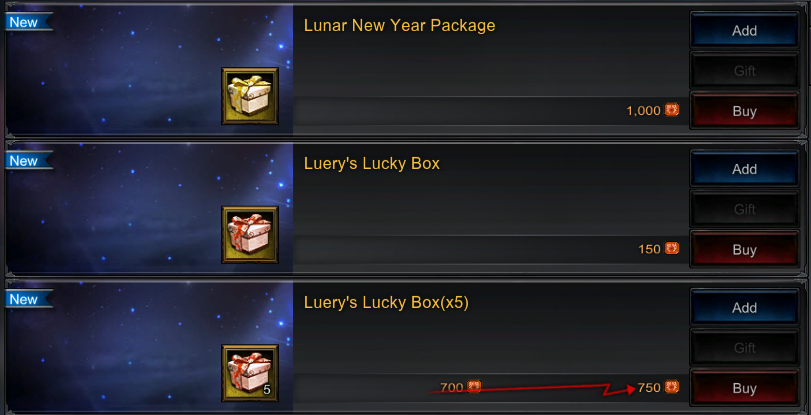Image resolution: width=811 pixels, height=415 pixels.
Task: Add Luery's Lucky Box(x5) to cart
Action: click(x=744, y=308)
